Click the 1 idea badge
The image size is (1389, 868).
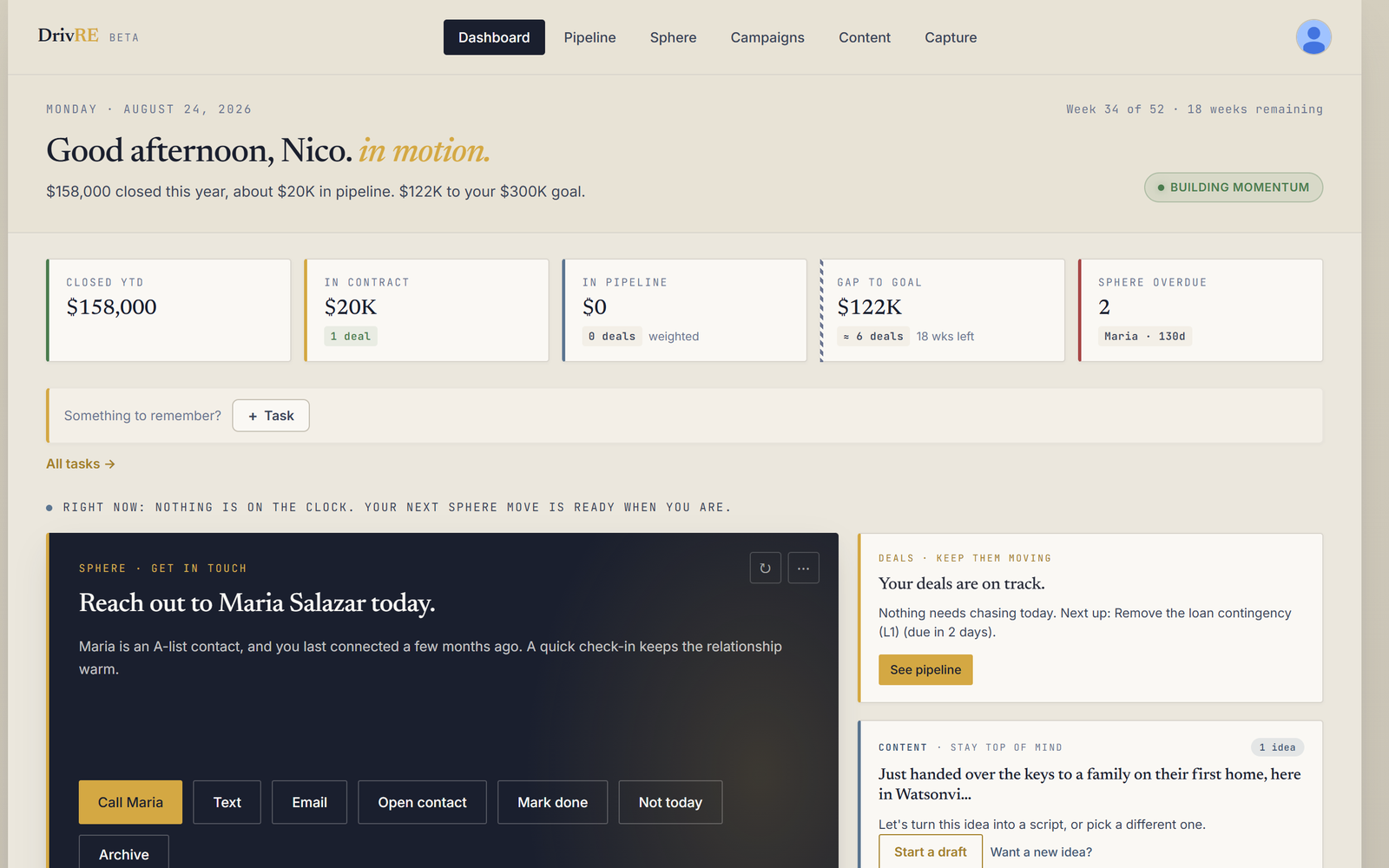1277,747
